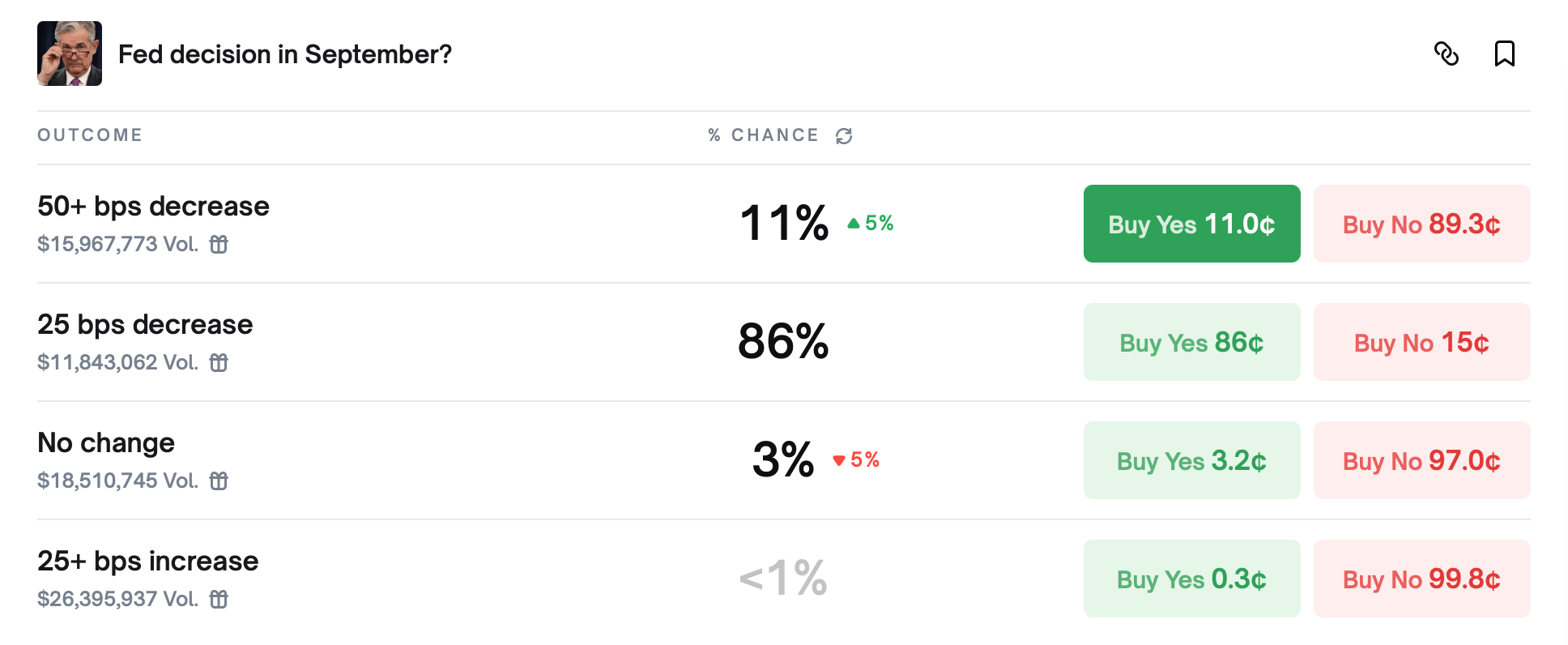This screenshot has width=1568, height=645.
Task: Open gift icon beside 50+ bps decrease volume
Action: (x=219, y=244)
